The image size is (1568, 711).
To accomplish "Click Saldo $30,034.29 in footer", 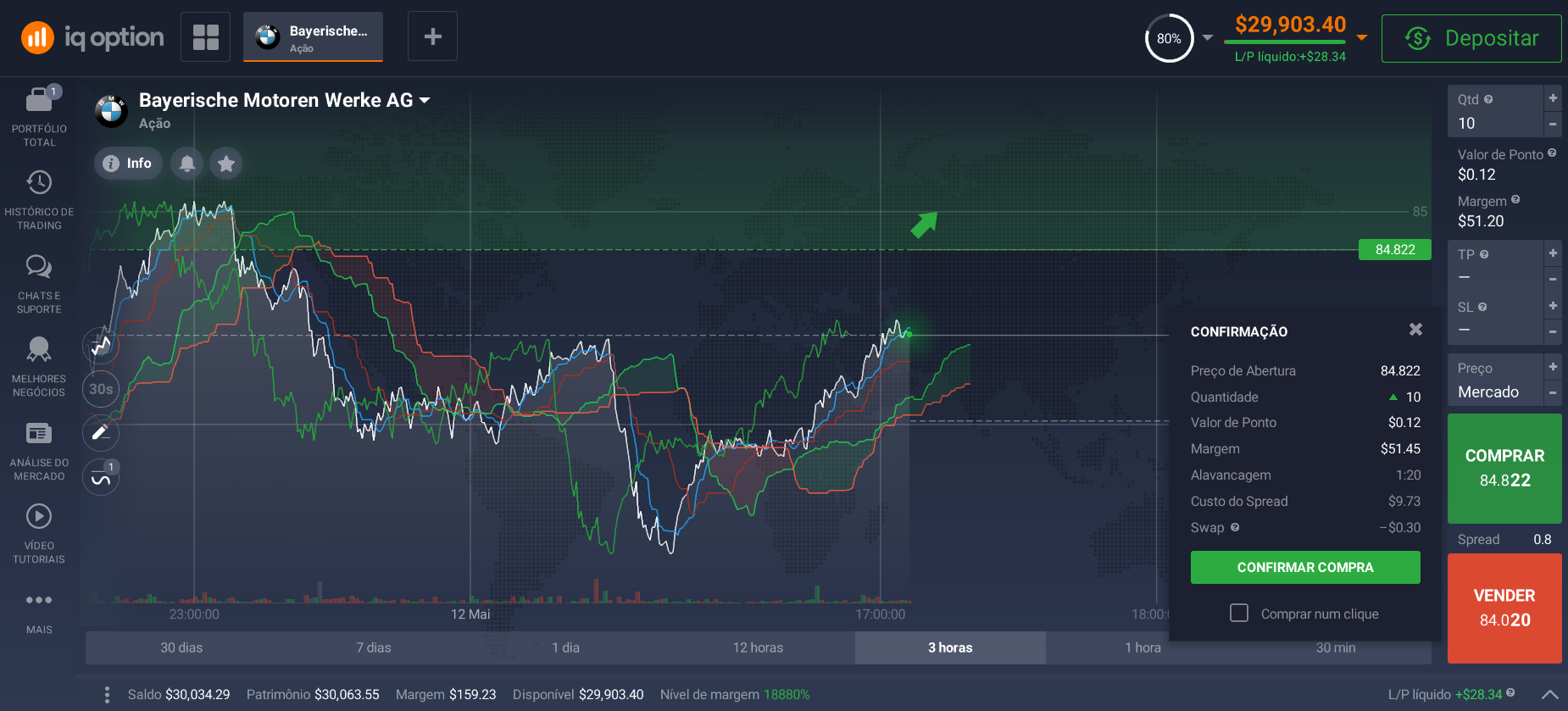I will [x=179, y=695].
